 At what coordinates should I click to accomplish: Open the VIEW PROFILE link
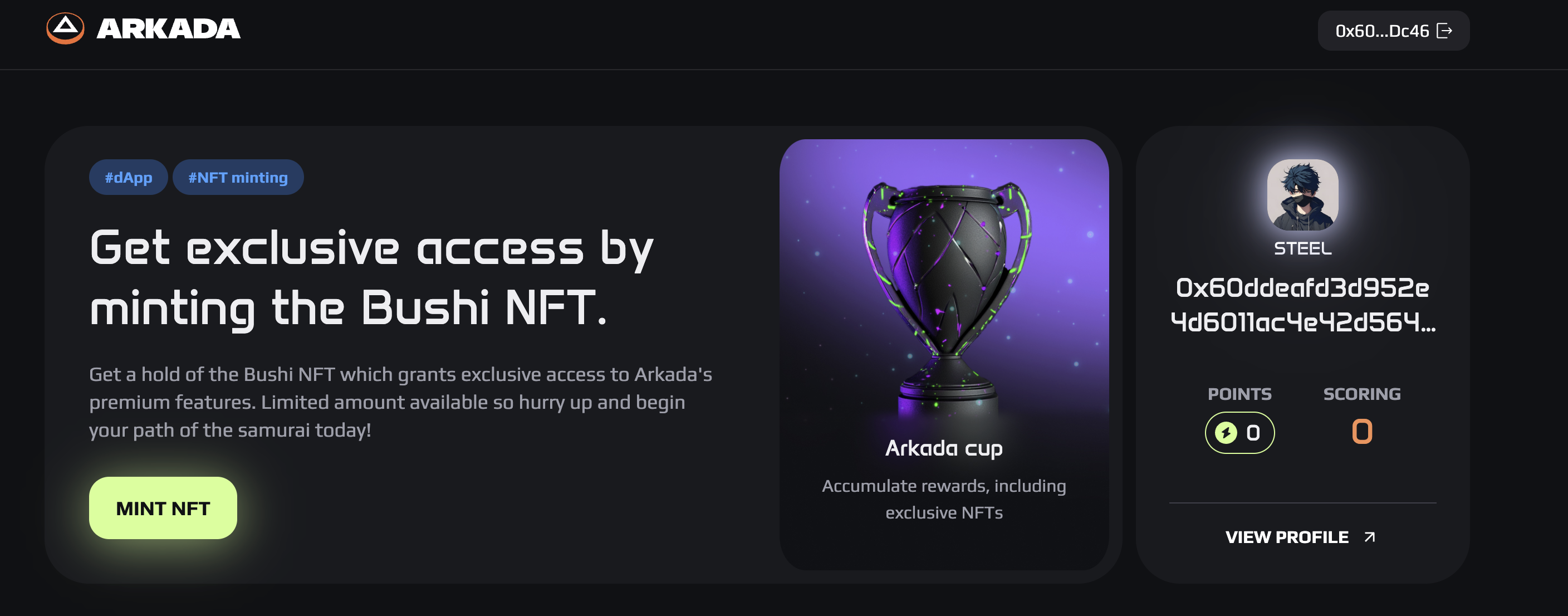[1287, 537]
